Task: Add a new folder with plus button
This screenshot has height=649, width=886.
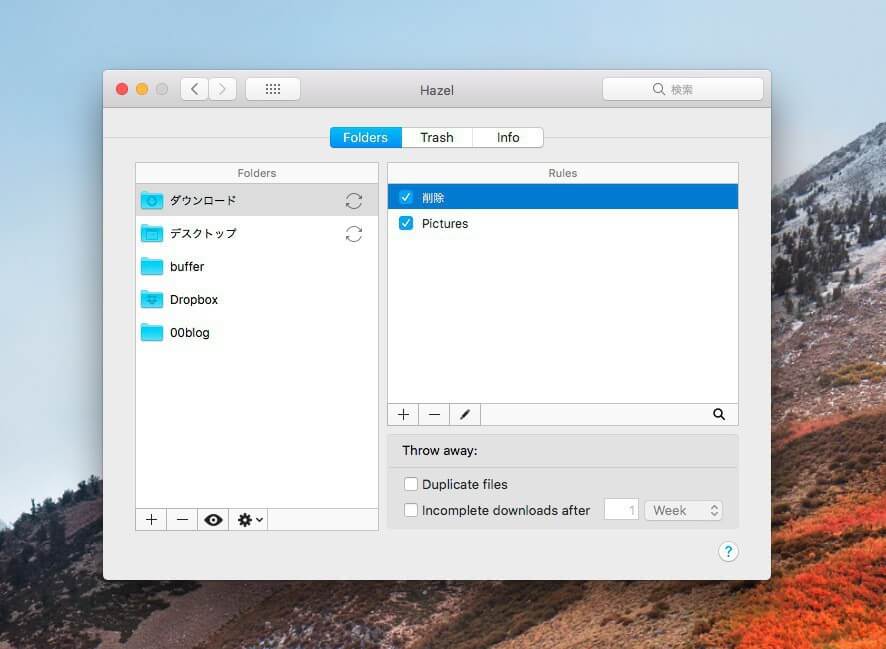Action: [x=151, y=520]
